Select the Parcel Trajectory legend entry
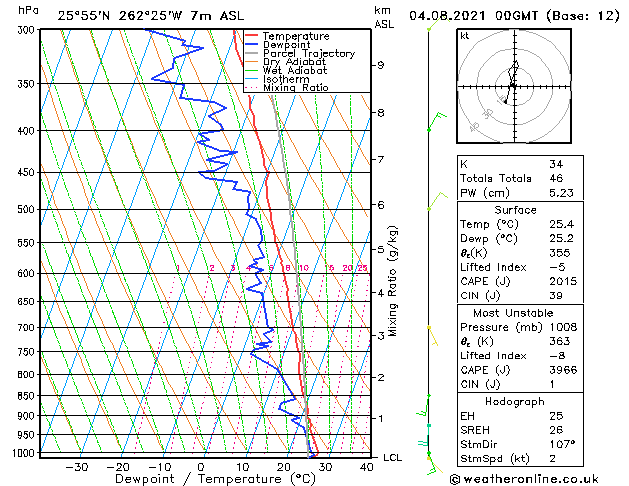 (308, 54)
